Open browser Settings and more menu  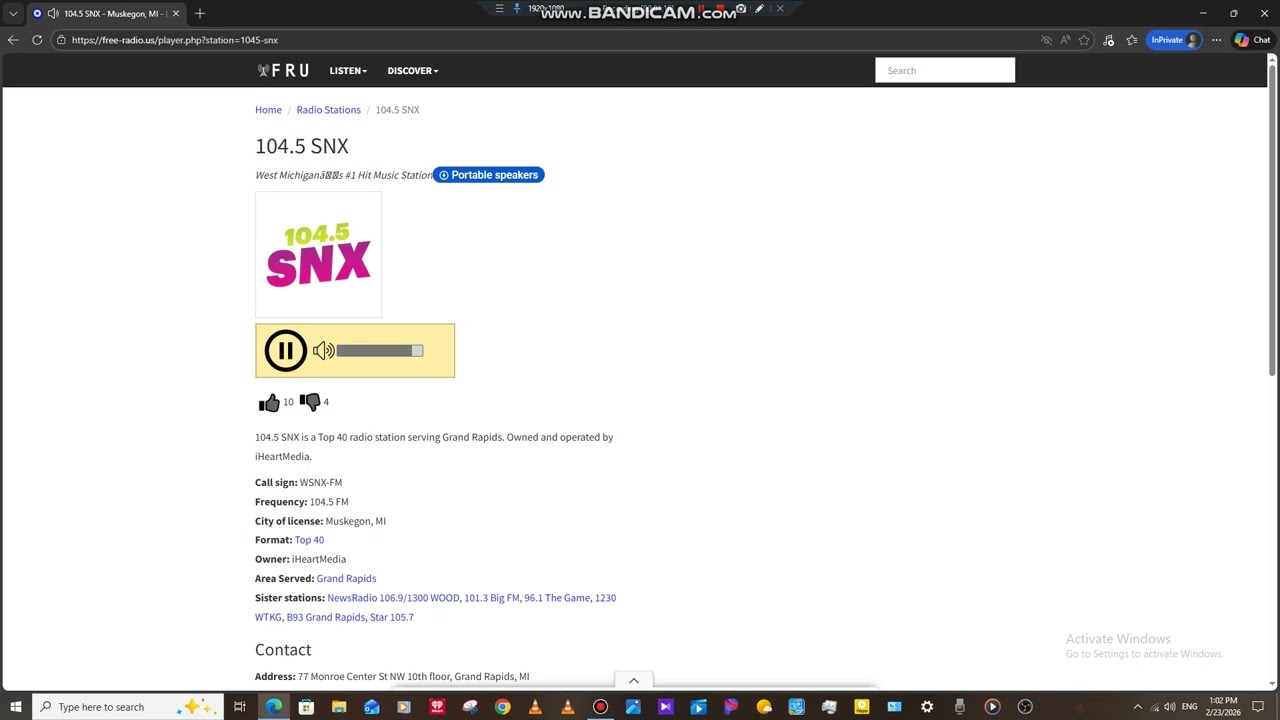[x=1216, y=40]
